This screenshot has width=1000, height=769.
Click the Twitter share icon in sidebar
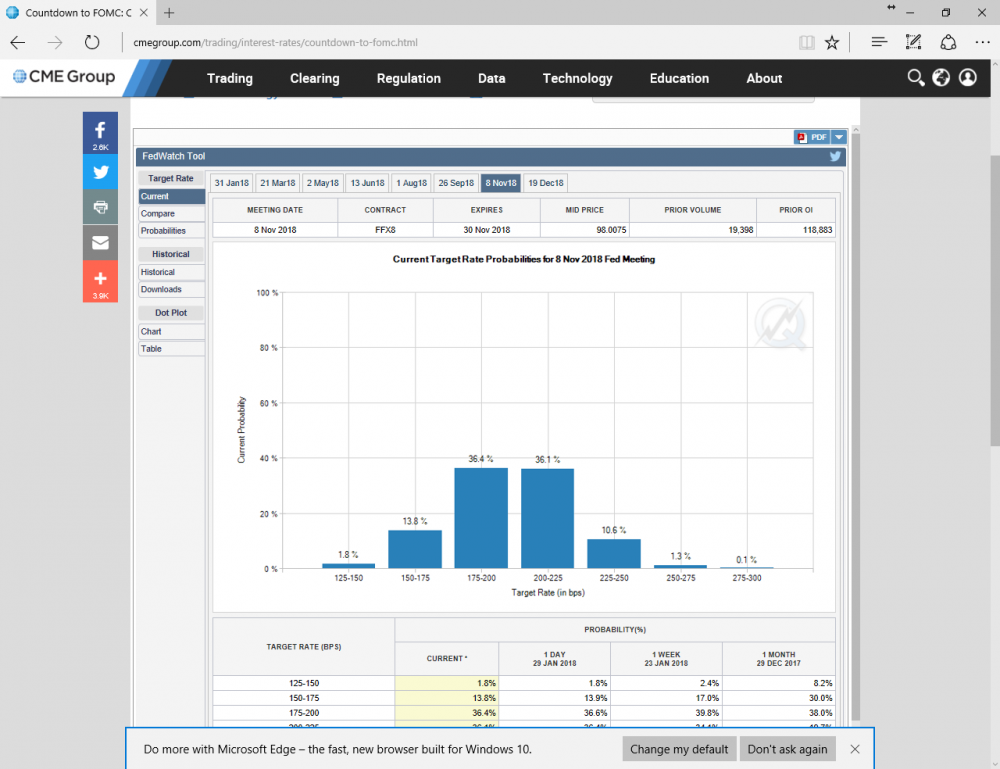pos(100,171)
